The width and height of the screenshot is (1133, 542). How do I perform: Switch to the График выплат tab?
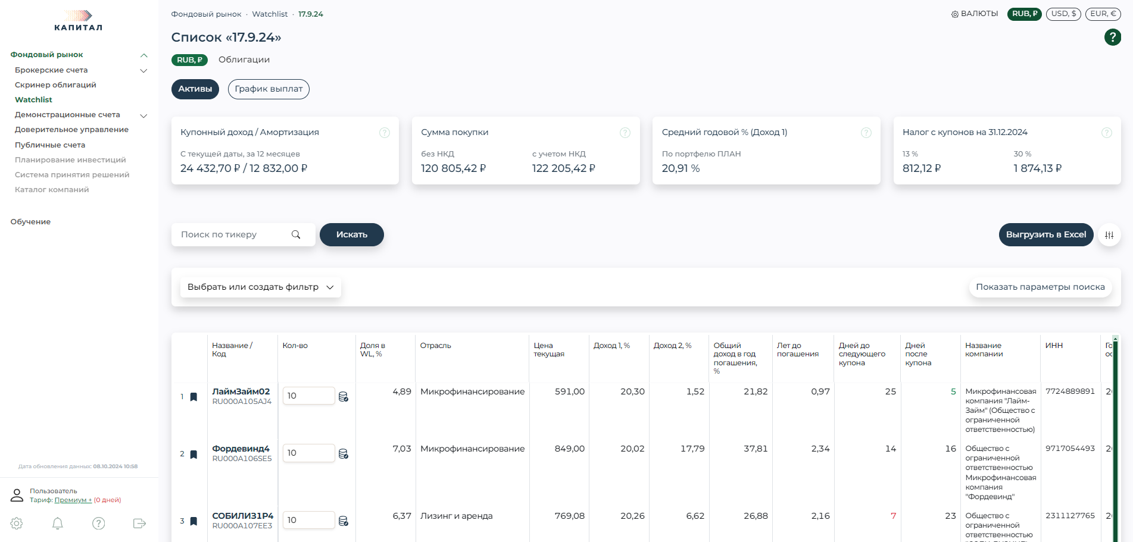(268, 89)
